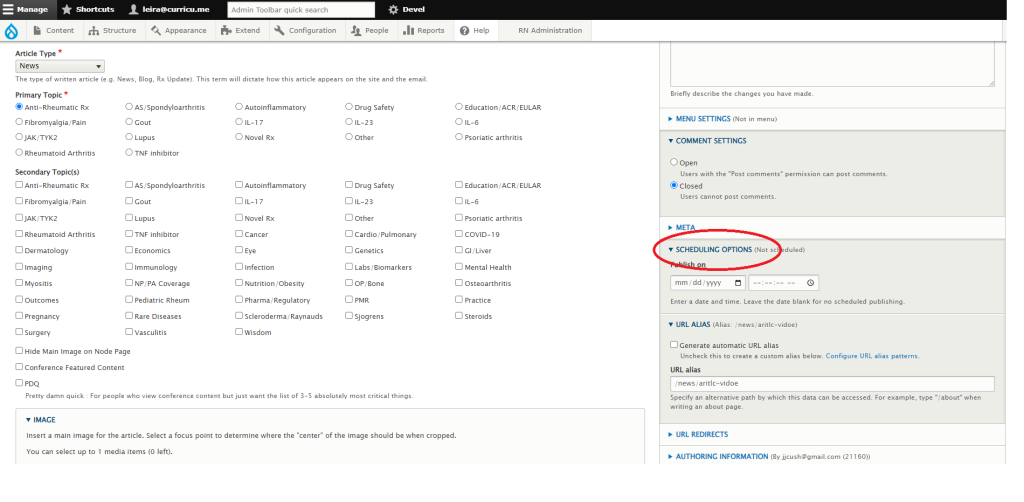Screen dimensions: 1024x502
Task: Follow the Configure URL alias patterns link
Action: 872,356
